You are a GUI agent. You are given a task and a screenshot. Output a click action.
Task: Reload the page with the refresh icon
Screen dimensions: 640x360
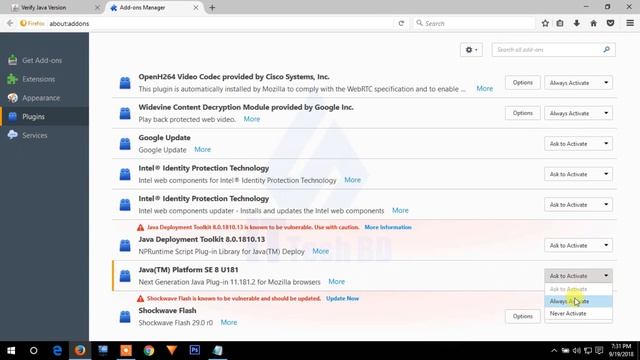[401, 23]
